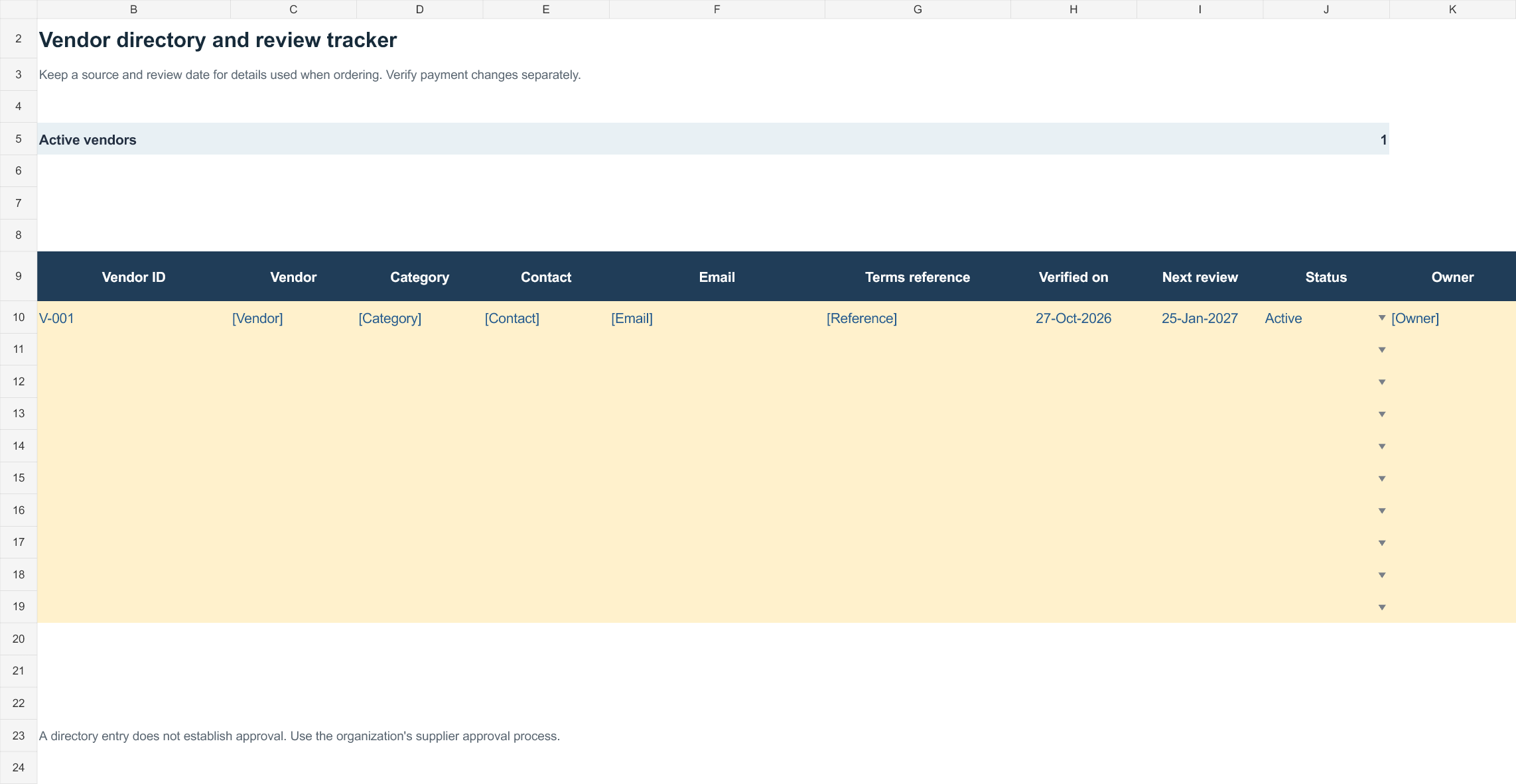
Task: Click the Category header cell
Action: [x=419, y=277]
